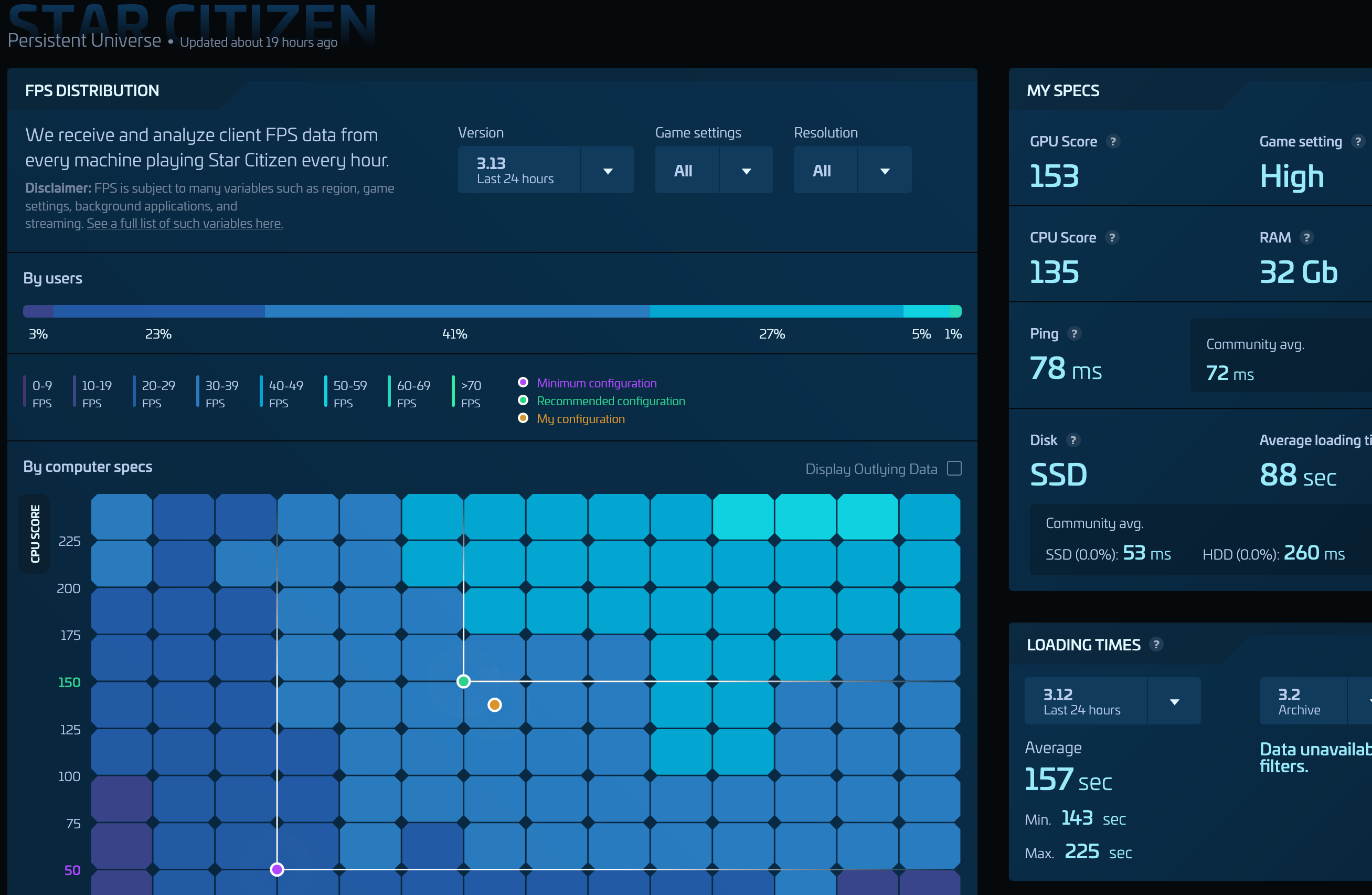Open the Ping help icon
This screenshot has height=895, width=1372.
[x=1073, y=333]
